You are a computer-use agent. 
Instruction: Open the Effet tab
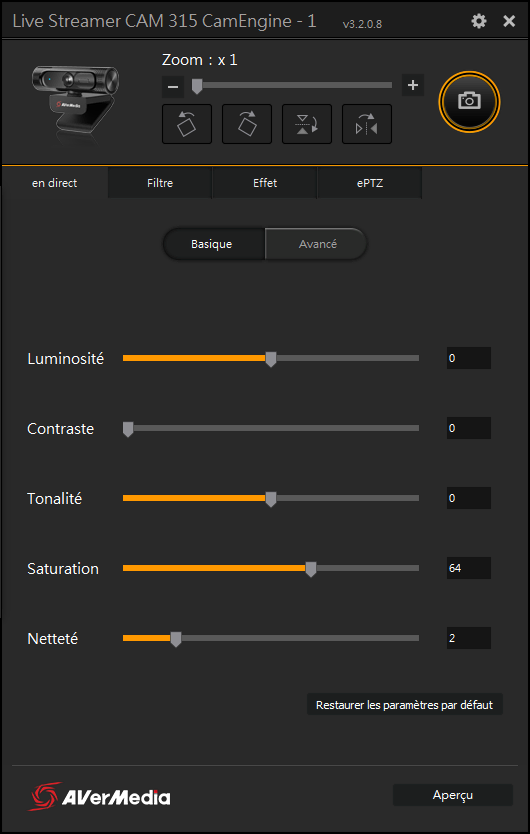tap(265, 183)
